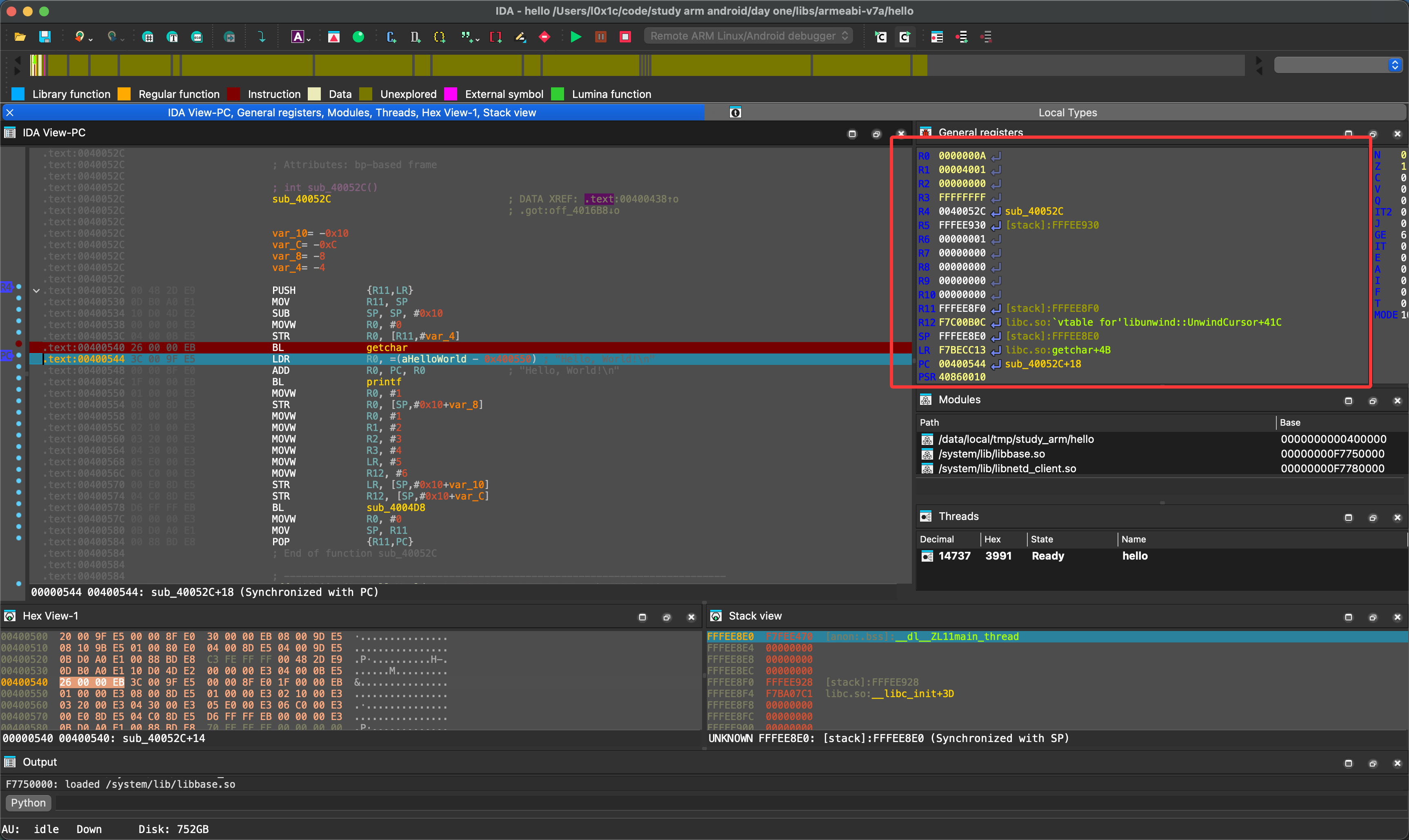Click the text search 'T' icon
The height and width of the screenshot is (840, 1409).
pyautogui.click(x=173, y=37)
